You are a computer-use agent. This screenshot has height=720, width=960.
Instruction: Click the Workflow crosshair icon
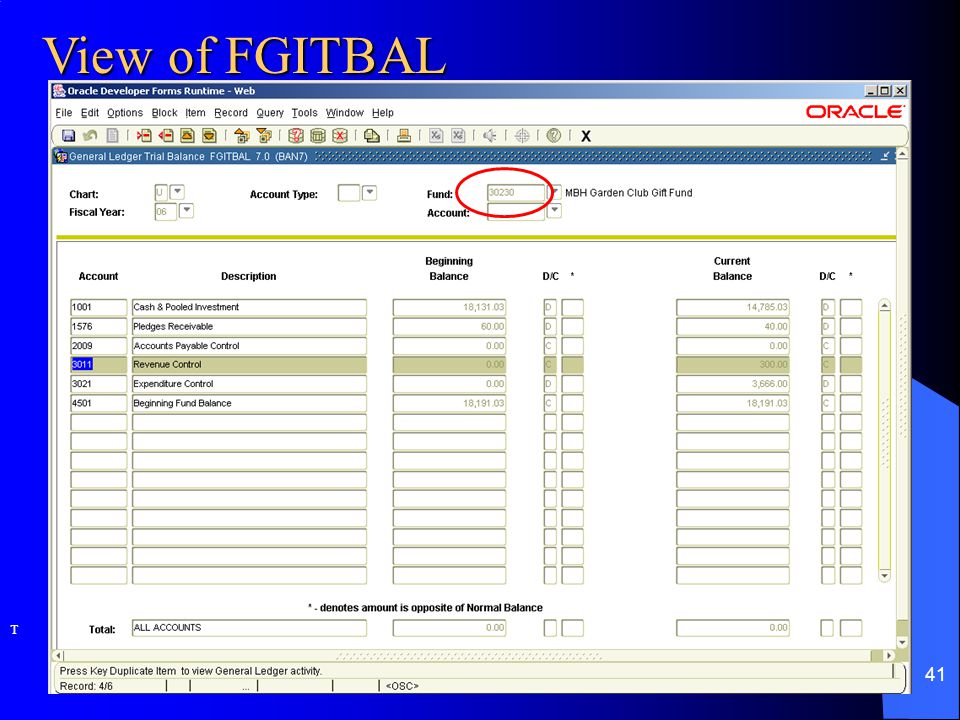(x=522, y=136)
